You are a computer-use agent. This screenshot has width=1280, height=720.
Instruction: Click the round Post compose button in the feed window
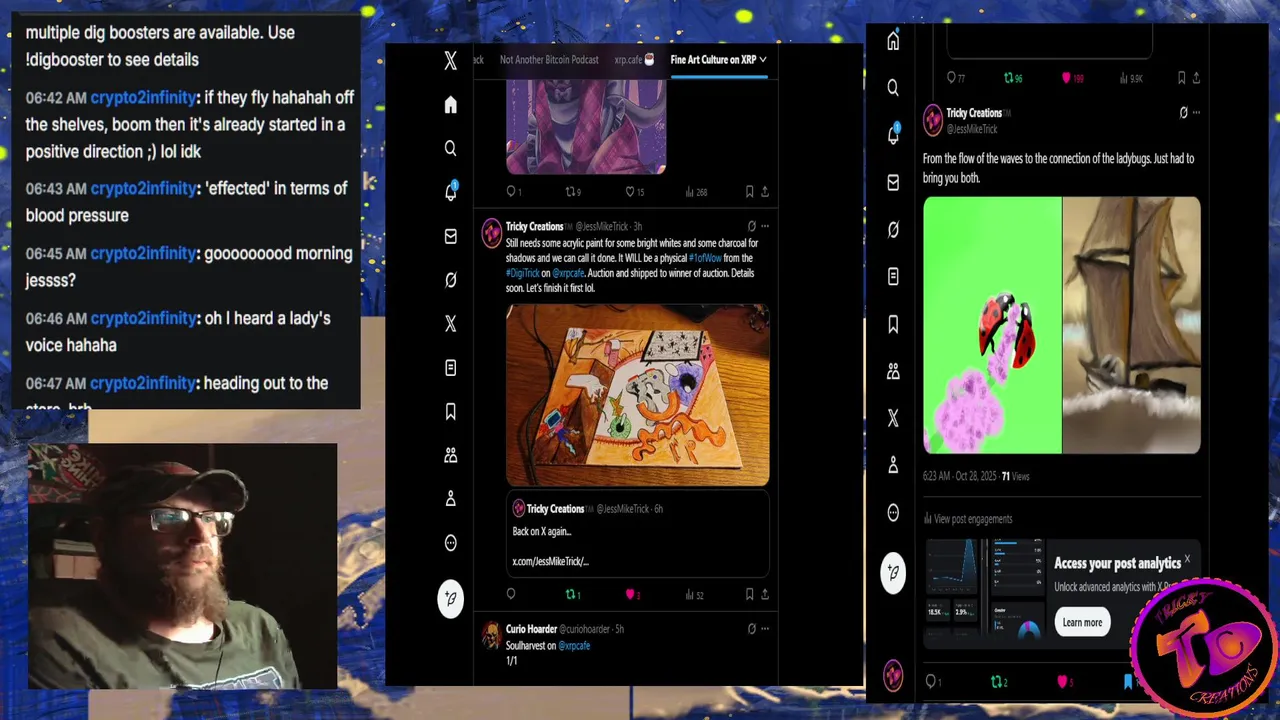[x=450, y=599]
